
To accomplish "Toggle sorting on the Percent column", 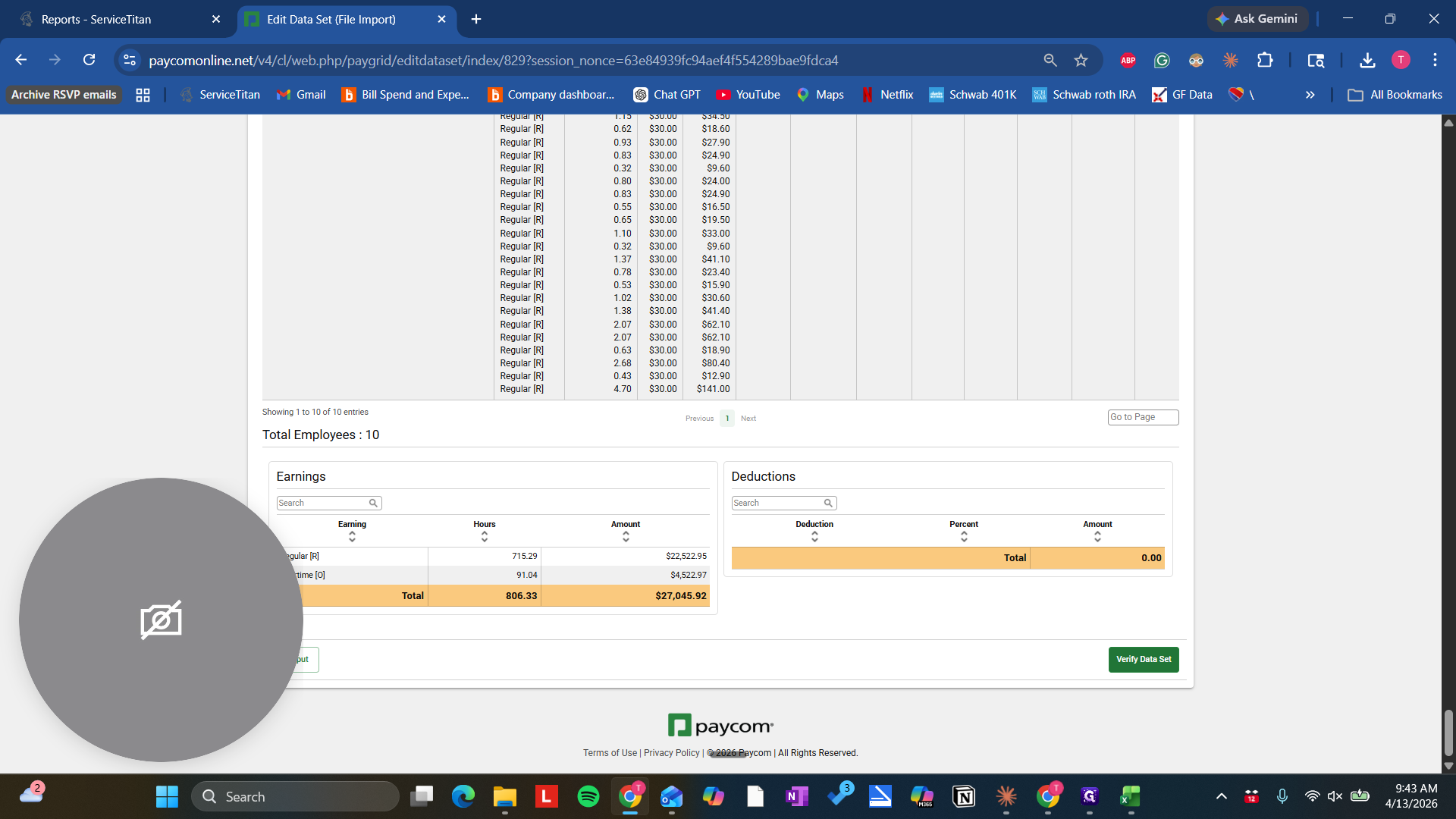I will click(x=963, y=536).
